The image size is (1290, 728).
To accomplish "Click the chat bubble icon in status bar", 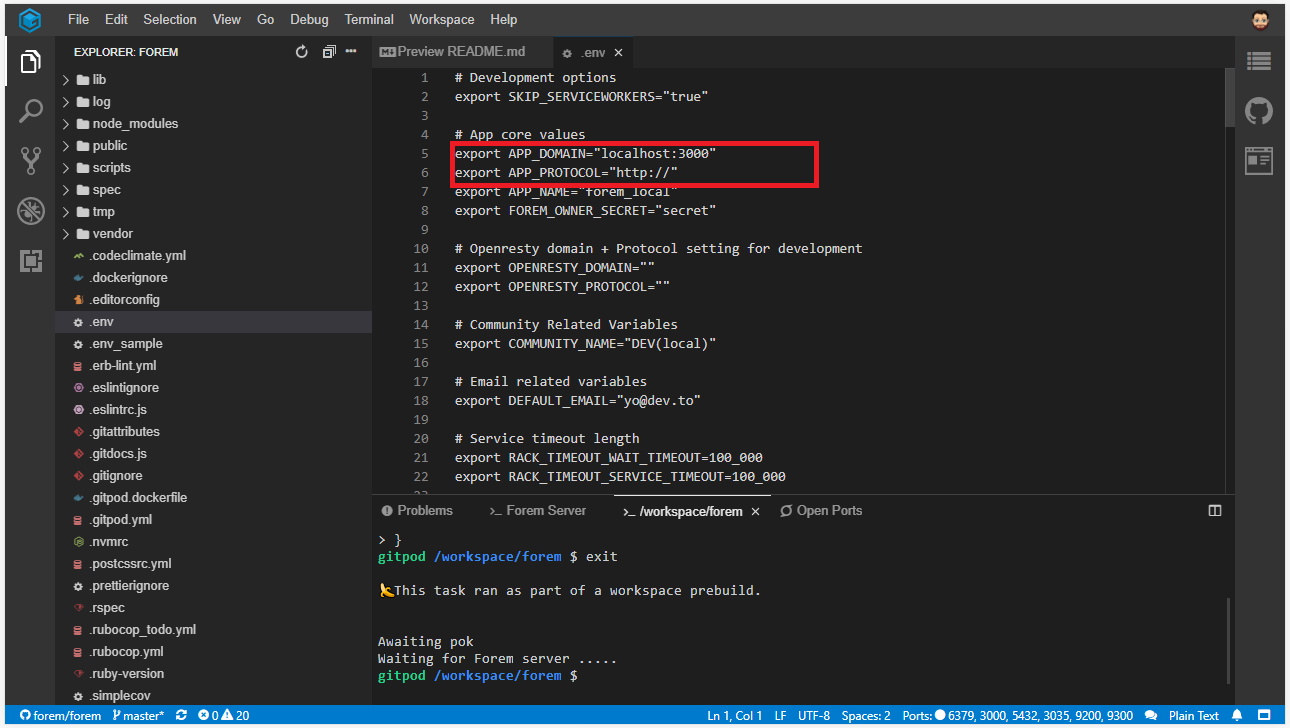I will [1151, 715].
